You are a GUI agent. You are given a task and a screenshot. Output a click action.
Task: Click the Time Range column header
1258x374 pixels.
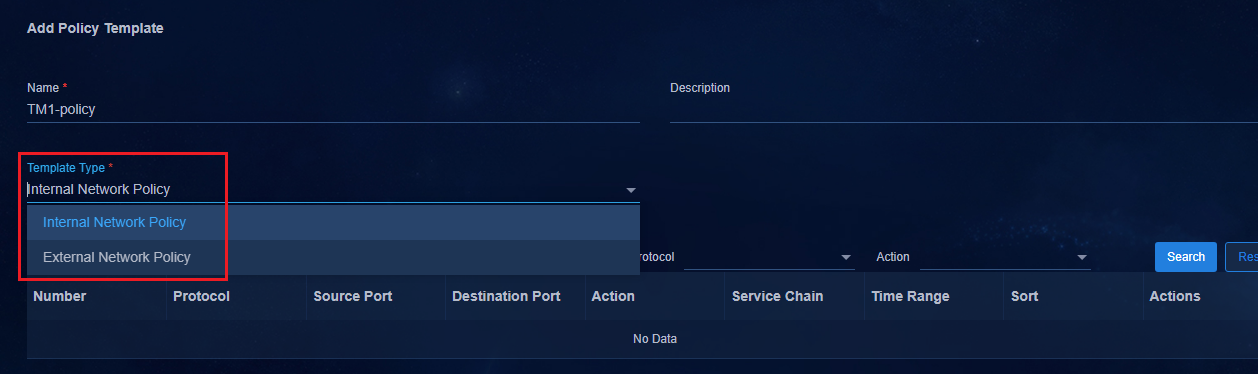(x=910, y=296)
